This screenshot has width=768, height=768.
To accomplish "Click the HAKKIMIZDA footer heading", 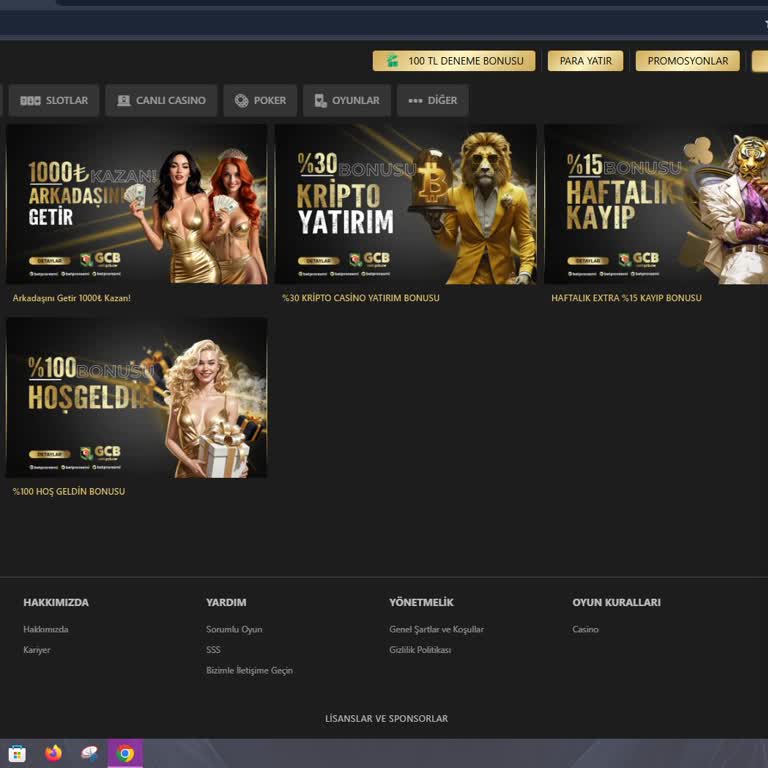I will point(56,602).
